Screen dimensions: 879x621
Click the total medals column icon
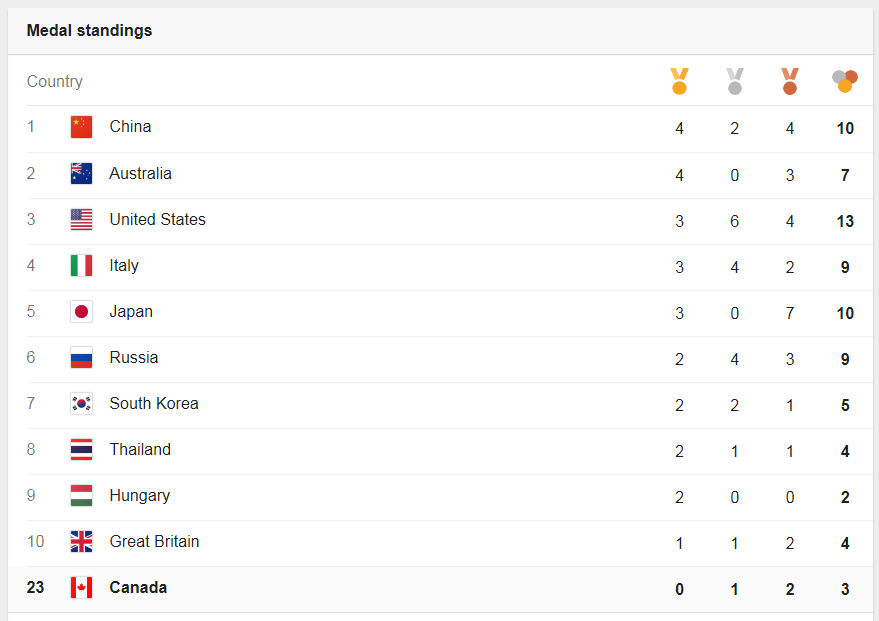tap(845, 81)
